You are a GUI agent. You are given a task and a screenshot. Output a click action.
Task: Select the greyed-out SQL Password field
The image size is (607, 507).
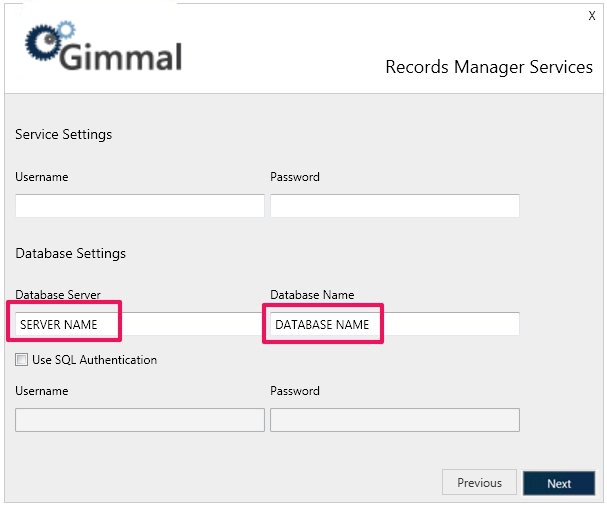(394, 420)
